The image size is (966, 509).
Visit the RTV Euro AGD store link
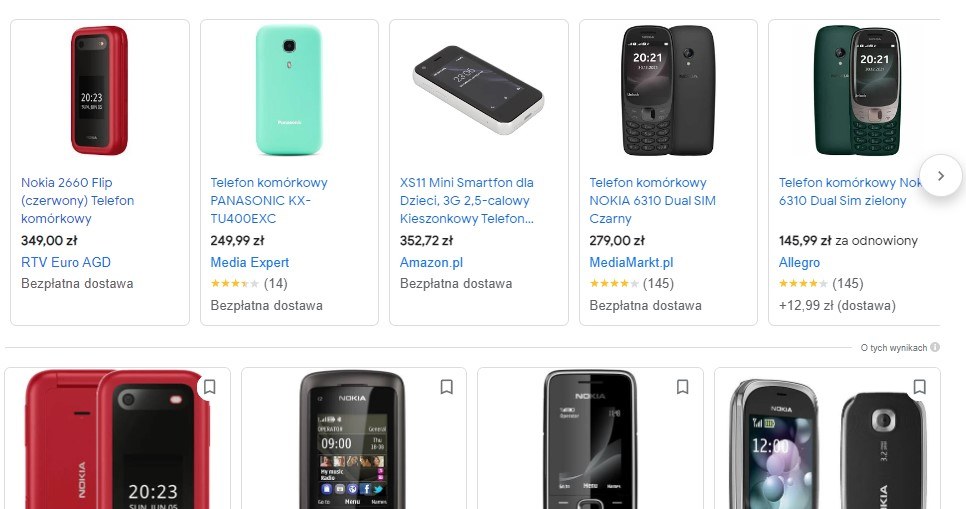[66, 262]
